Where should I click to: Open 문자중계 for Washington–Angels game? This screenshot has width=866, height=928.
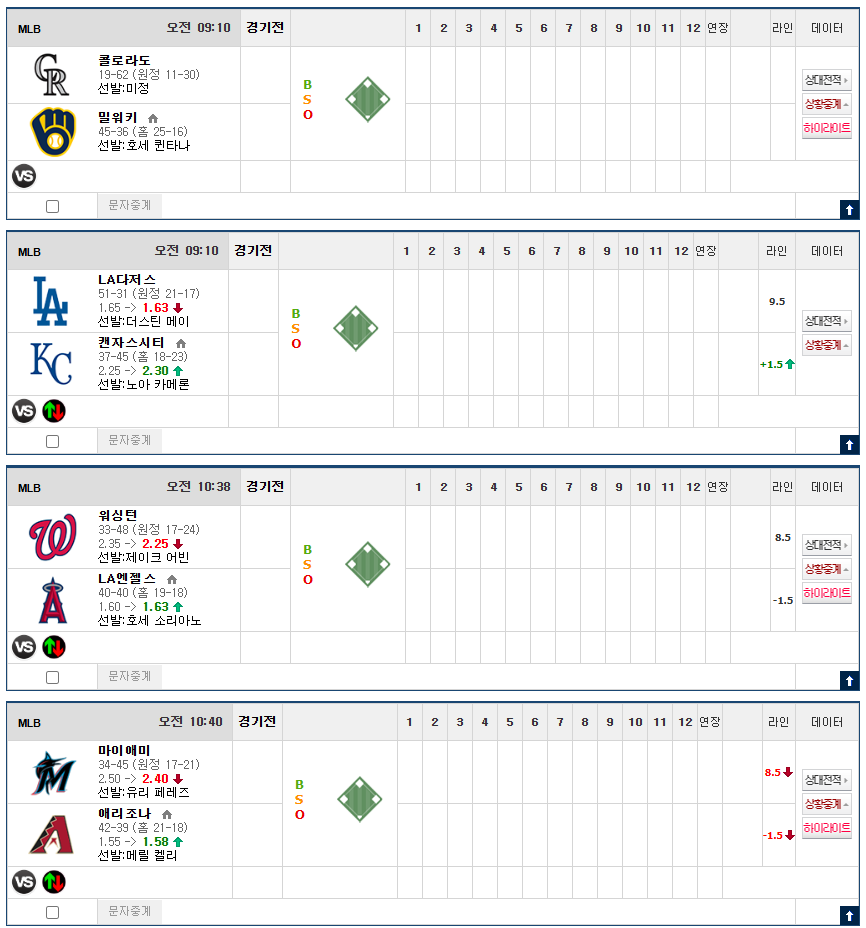130,676
